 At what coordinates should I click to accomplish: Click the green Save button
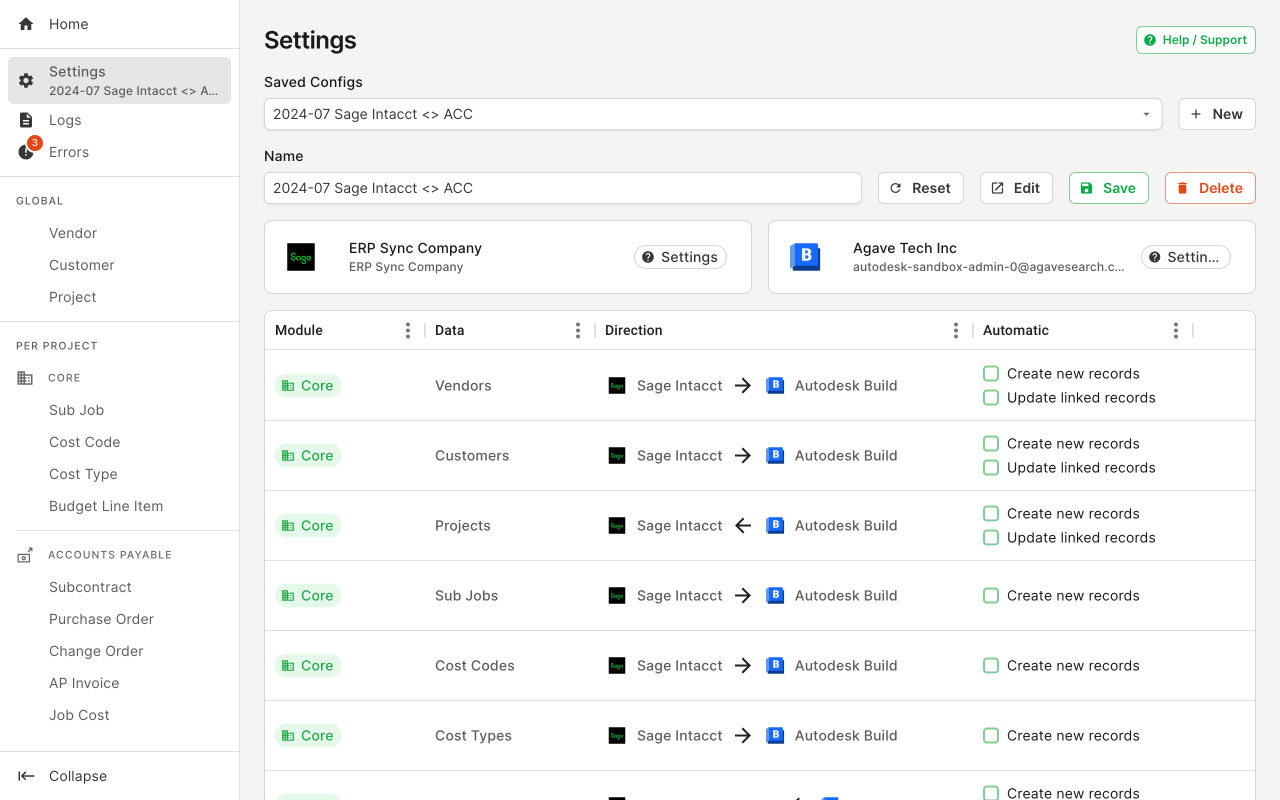pyautogui.click(x=1109, y=188)
